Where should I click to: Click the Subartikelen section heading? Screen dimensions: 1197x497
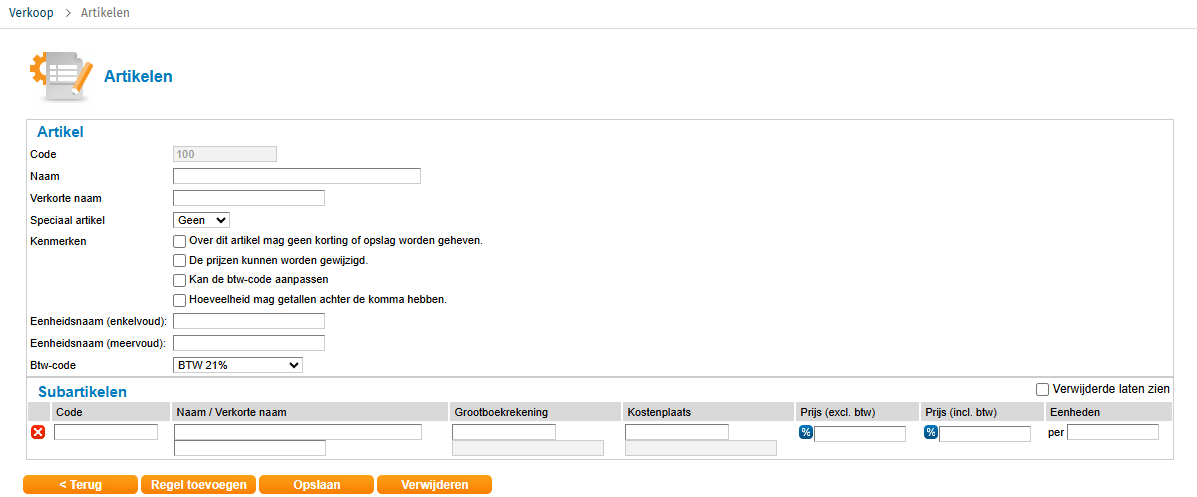coord(82,392)
